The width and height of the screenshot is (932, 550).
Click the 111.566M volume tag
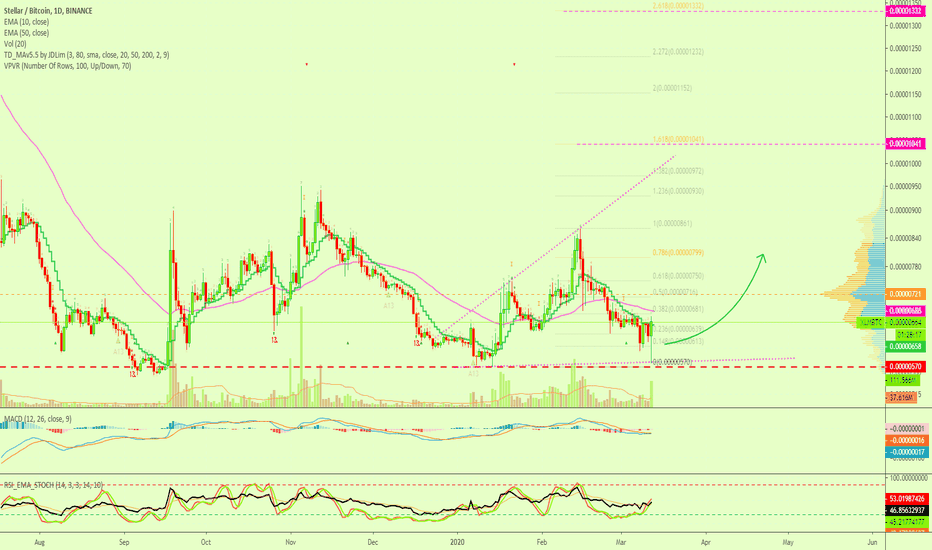point(902,380)
